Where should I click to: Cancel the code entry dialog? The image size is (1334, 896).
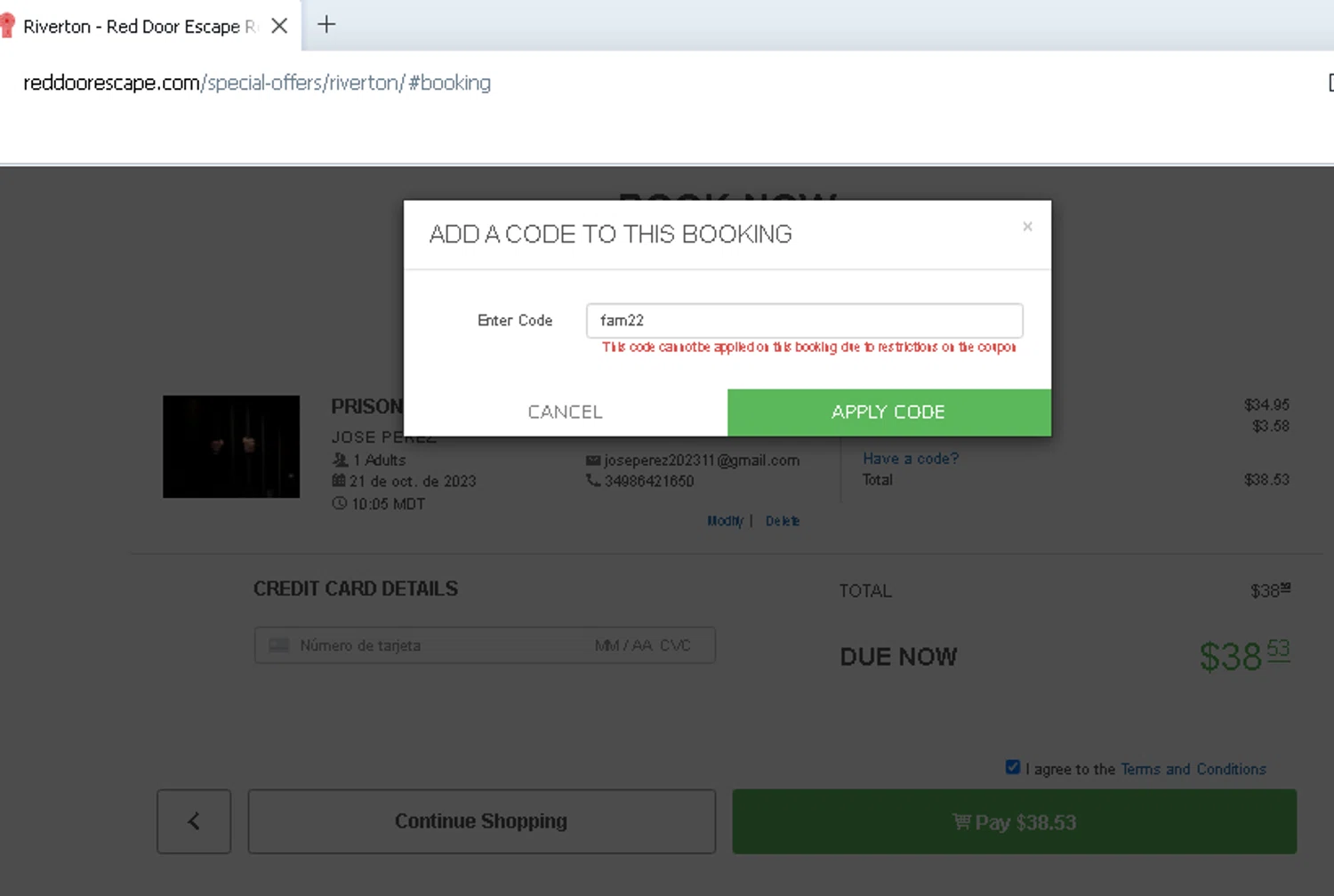pos(566,412)
